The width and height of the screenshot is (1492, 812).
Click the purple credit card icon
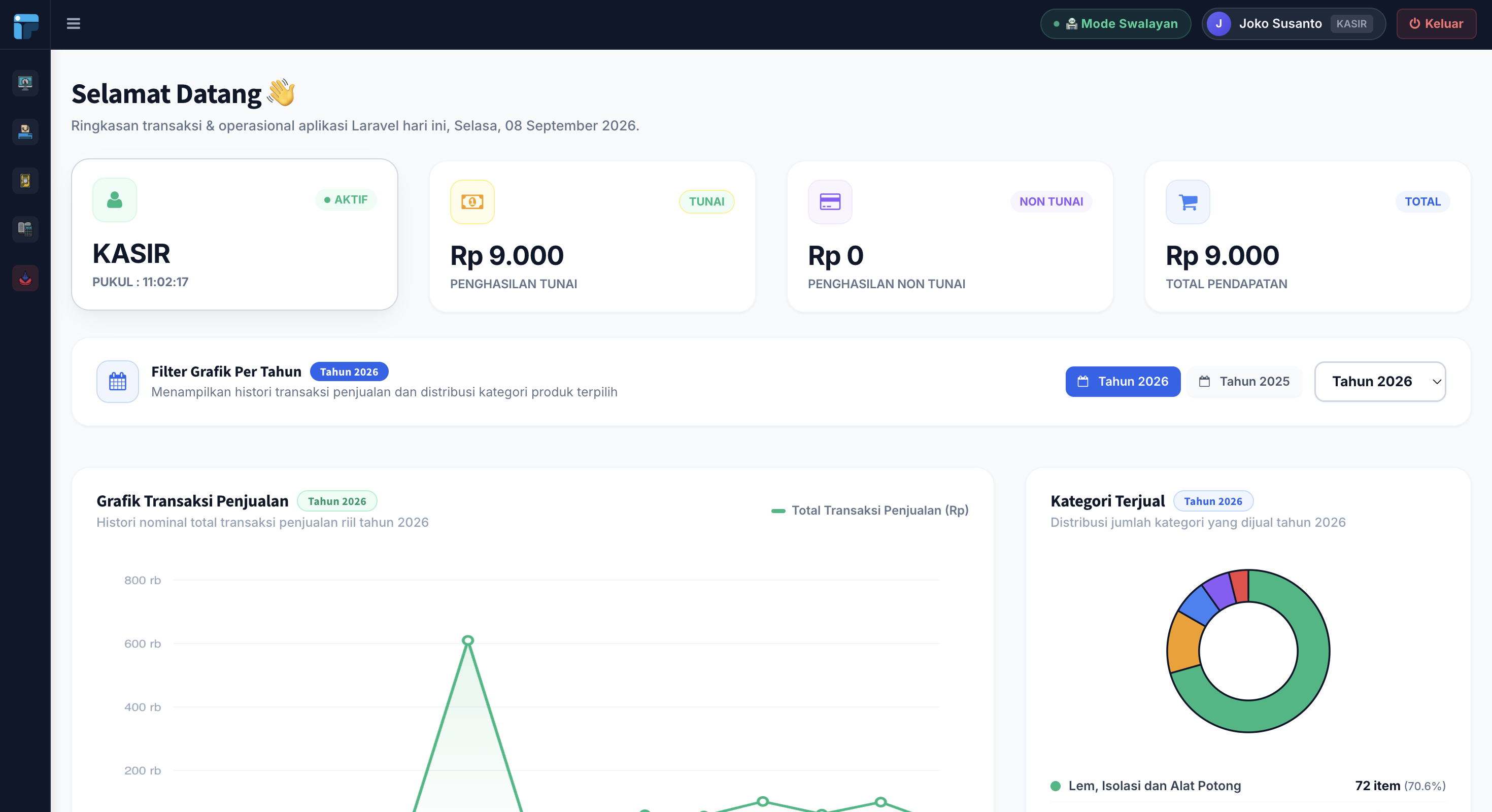click(830, 201)
